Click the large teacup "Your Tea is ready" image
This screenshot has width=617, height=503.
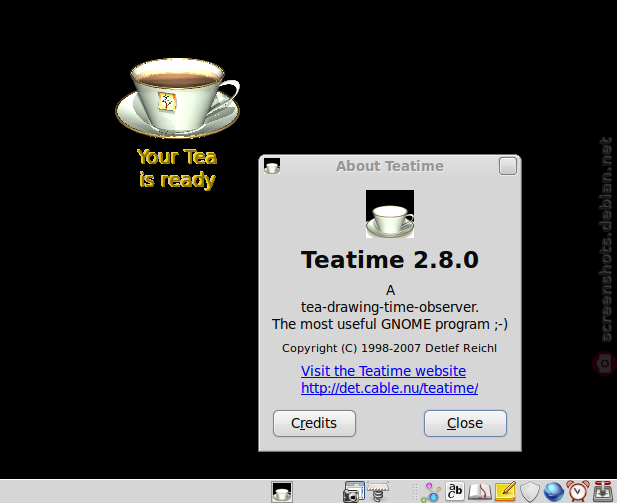[177, 98]
